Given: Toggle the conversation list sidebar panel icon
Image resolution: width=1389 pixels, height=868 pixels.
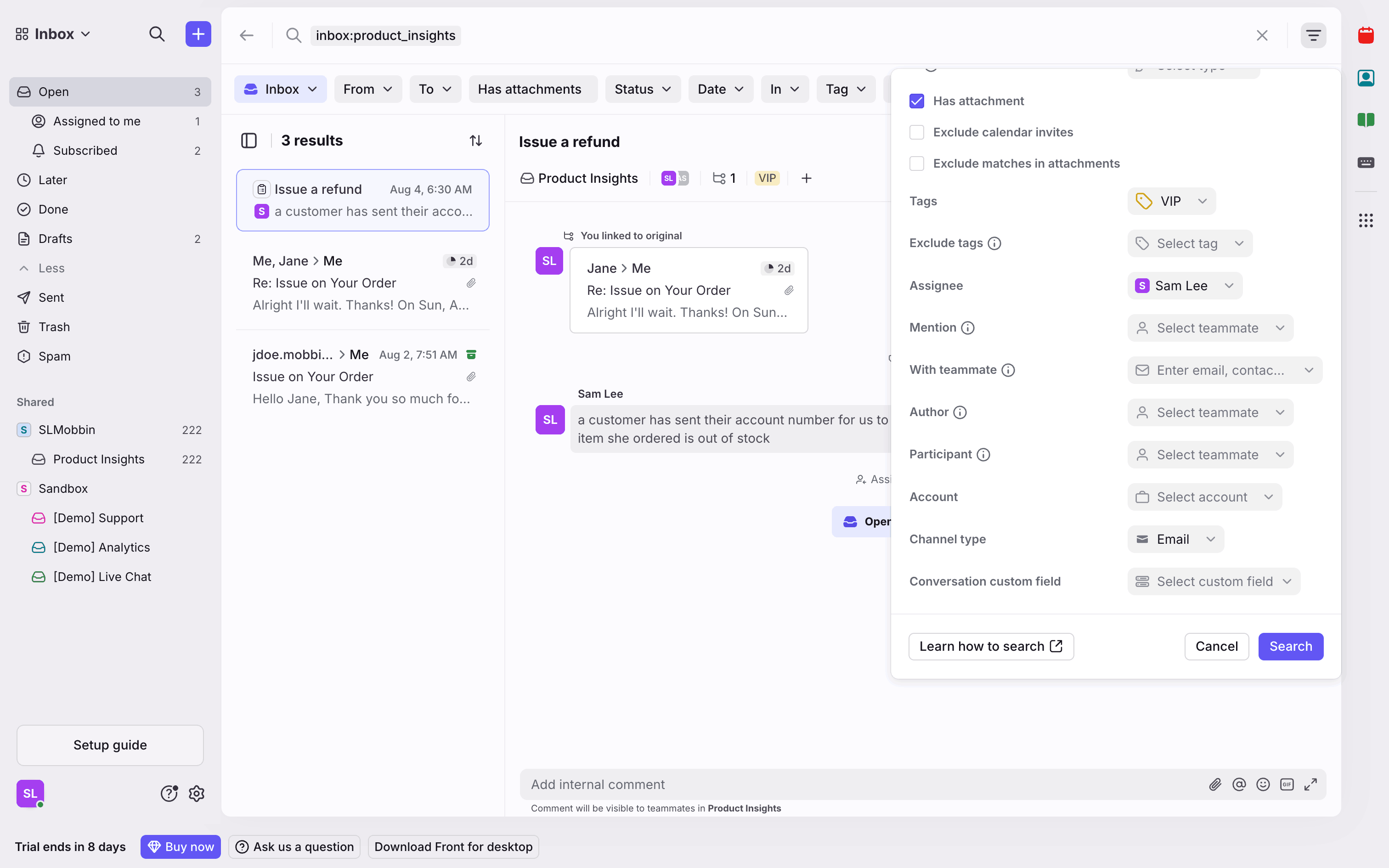Looking at the screenshot, I should (x=248, y=141).
